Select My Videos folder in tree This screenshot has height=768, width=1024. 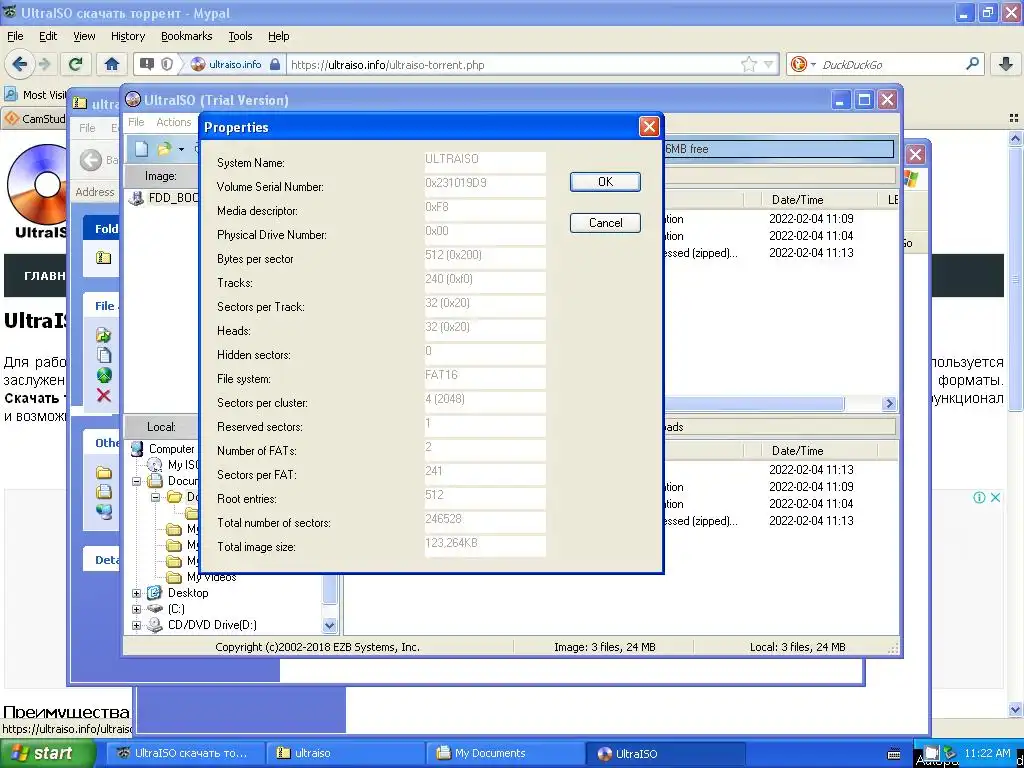pos(212,577)
